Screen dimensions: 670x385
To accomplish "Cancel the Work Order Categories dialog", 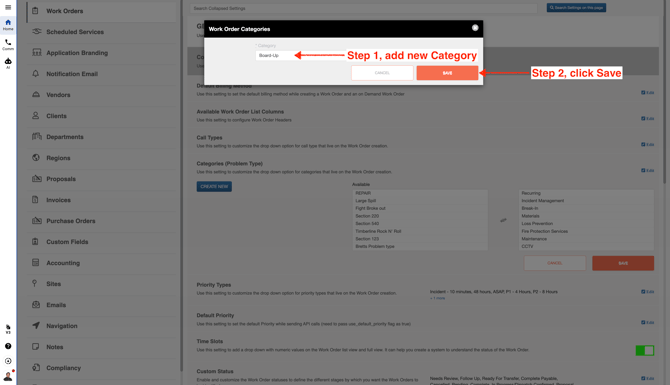I will pyautogui.click(x=382, y=73).
